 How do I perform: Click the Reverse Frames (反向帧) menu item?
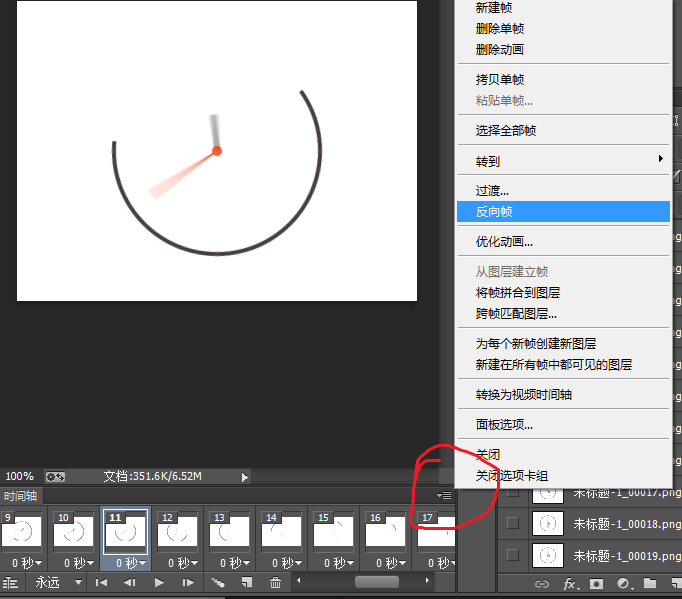[563, 212]
